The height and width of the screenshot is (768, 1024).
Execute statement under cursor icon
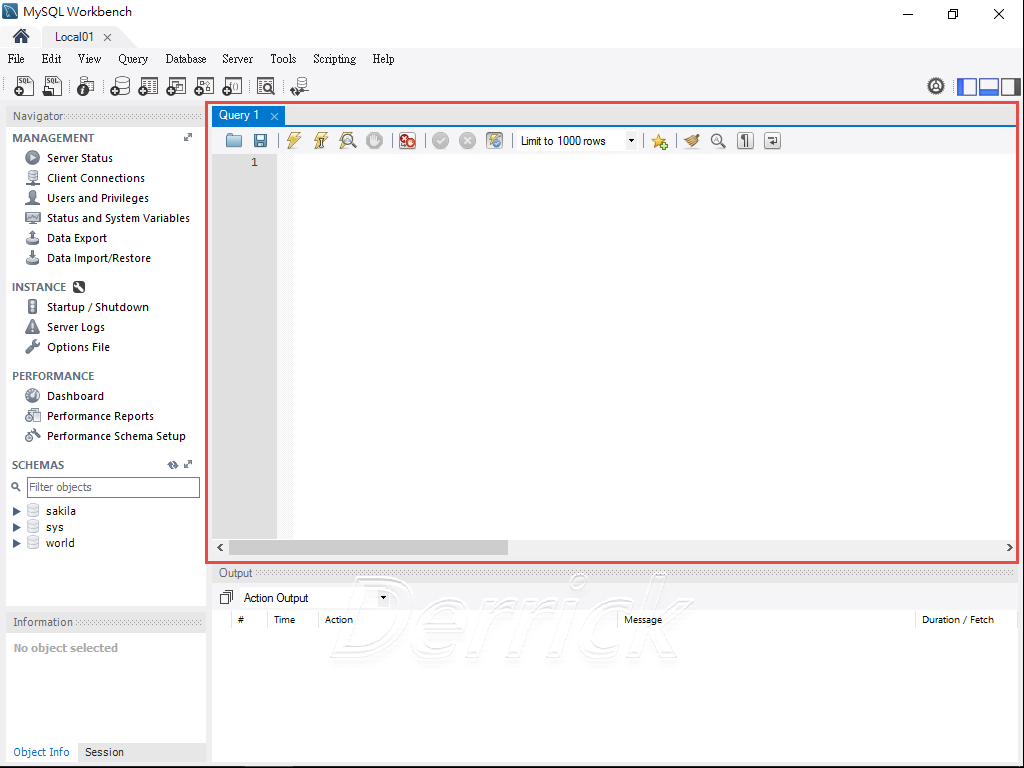pyautogui.click(x=321, y=140)
